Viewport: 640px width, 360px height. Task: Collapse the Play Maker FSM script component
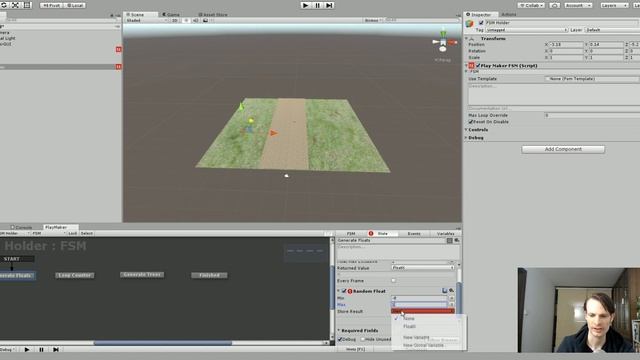[x=467, y=65]
